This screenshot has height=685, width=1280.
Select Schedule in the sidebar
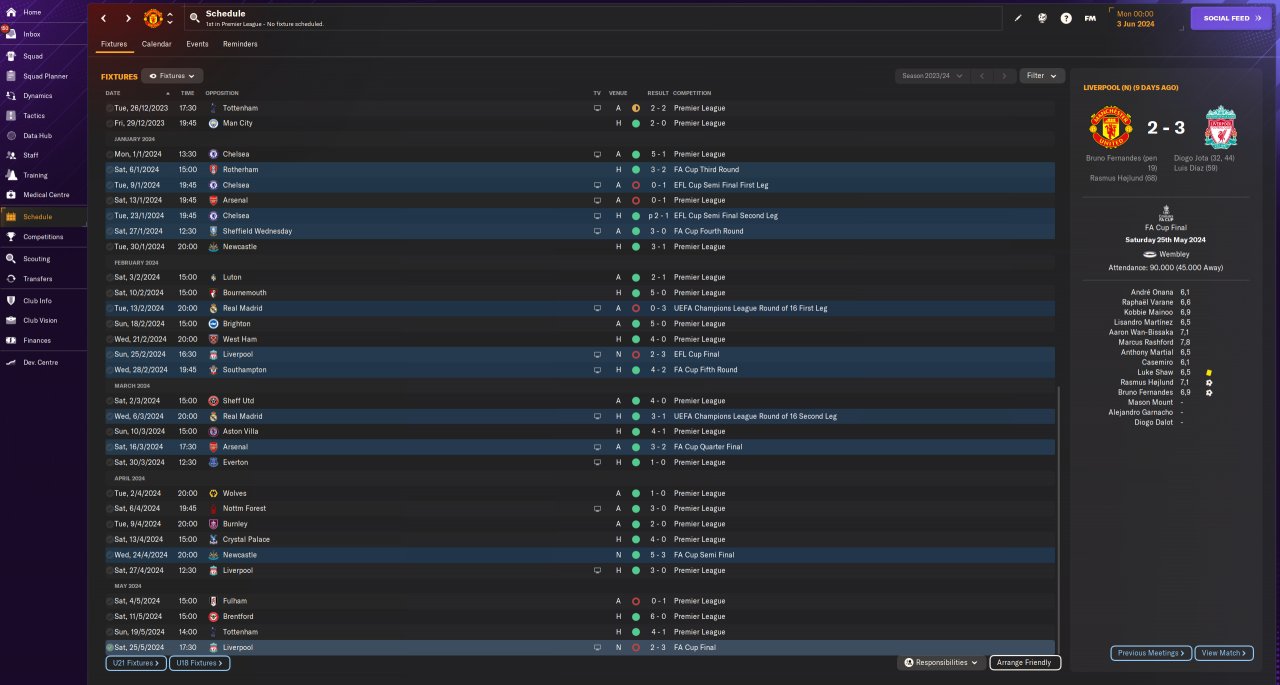pos(43,216)
